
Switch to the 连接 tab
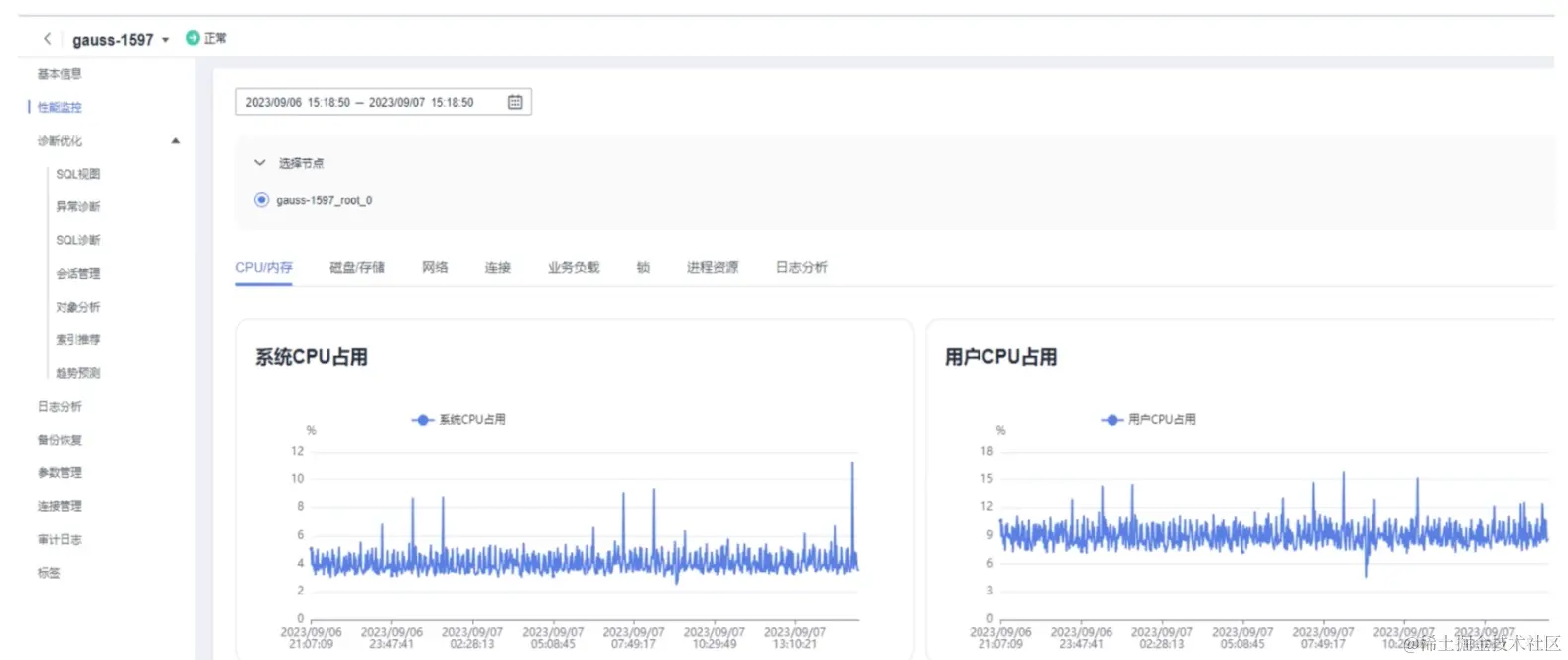497,267
